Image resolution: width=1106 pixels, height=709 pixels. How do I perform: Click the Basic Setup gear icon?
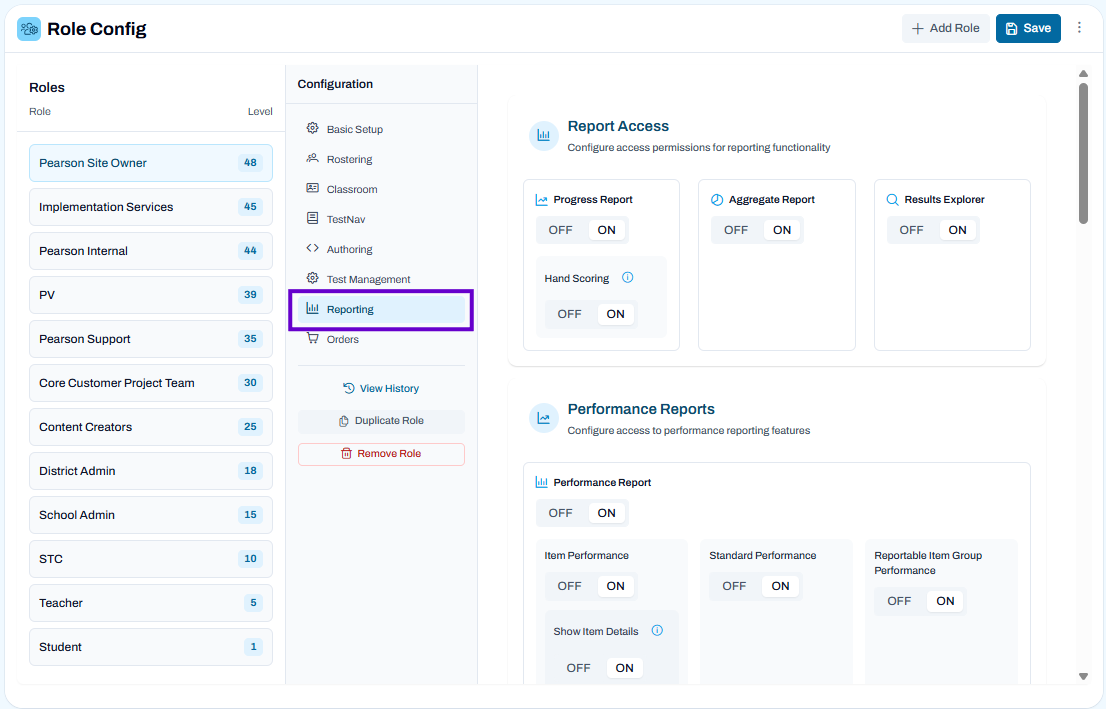[312, 128]
